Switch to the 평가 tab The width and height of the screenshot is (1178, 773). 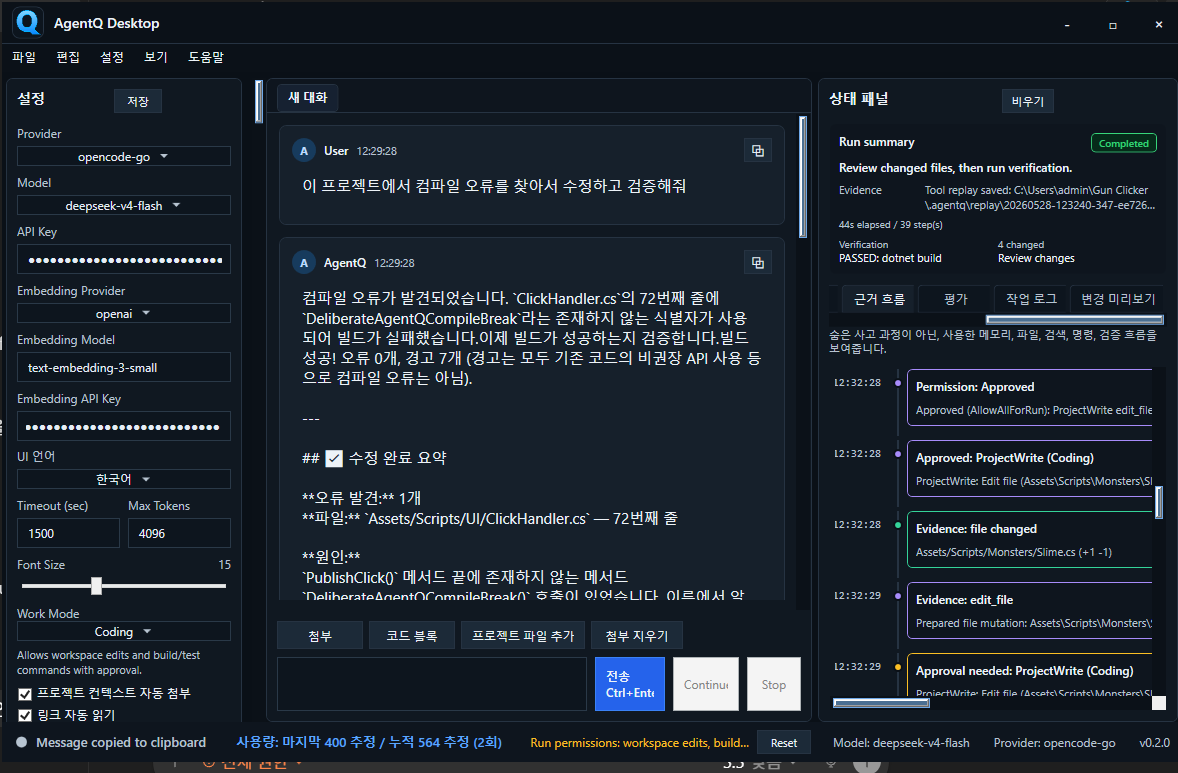(x=956, y=299)
